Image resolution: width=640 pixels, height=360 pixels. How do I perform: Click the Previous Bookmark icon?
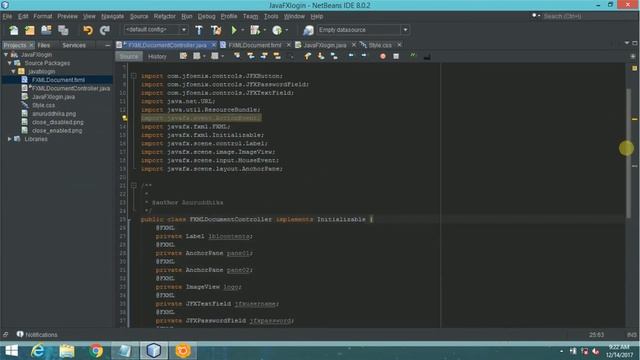tap(308, 56)
